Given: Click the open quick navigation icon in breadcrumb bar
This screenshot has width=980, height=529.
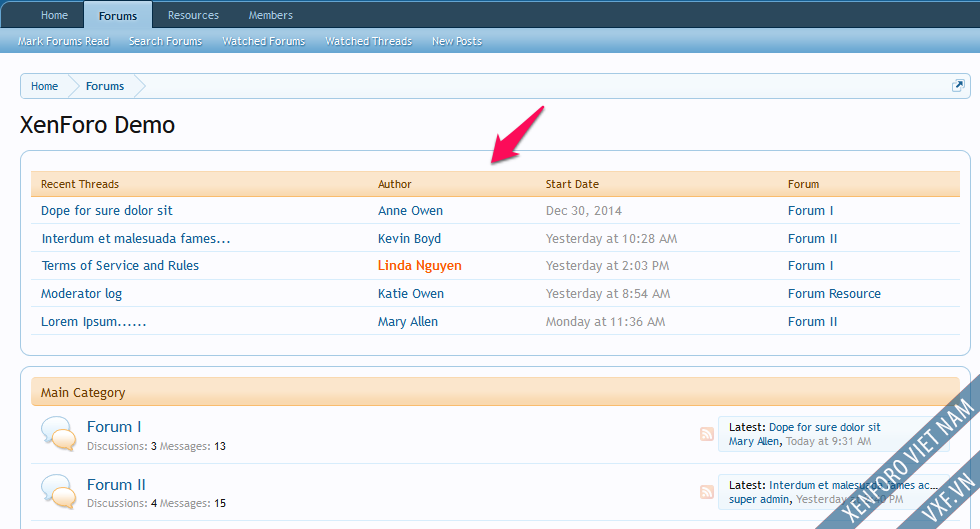Looking at the screenshot, I should coord(958,86).
